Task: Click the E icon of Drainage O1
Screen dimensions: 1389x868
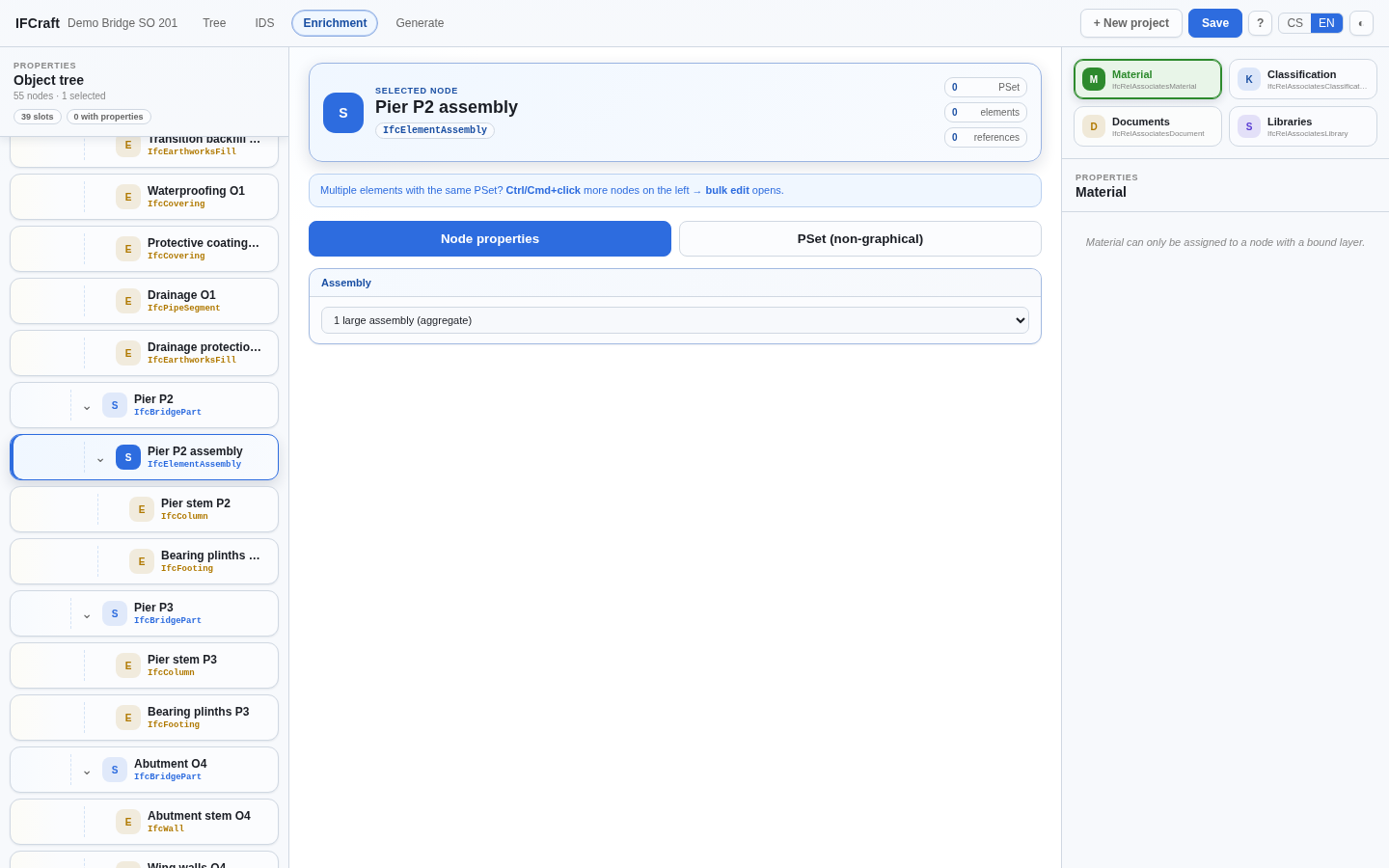Action: (128, 301)
